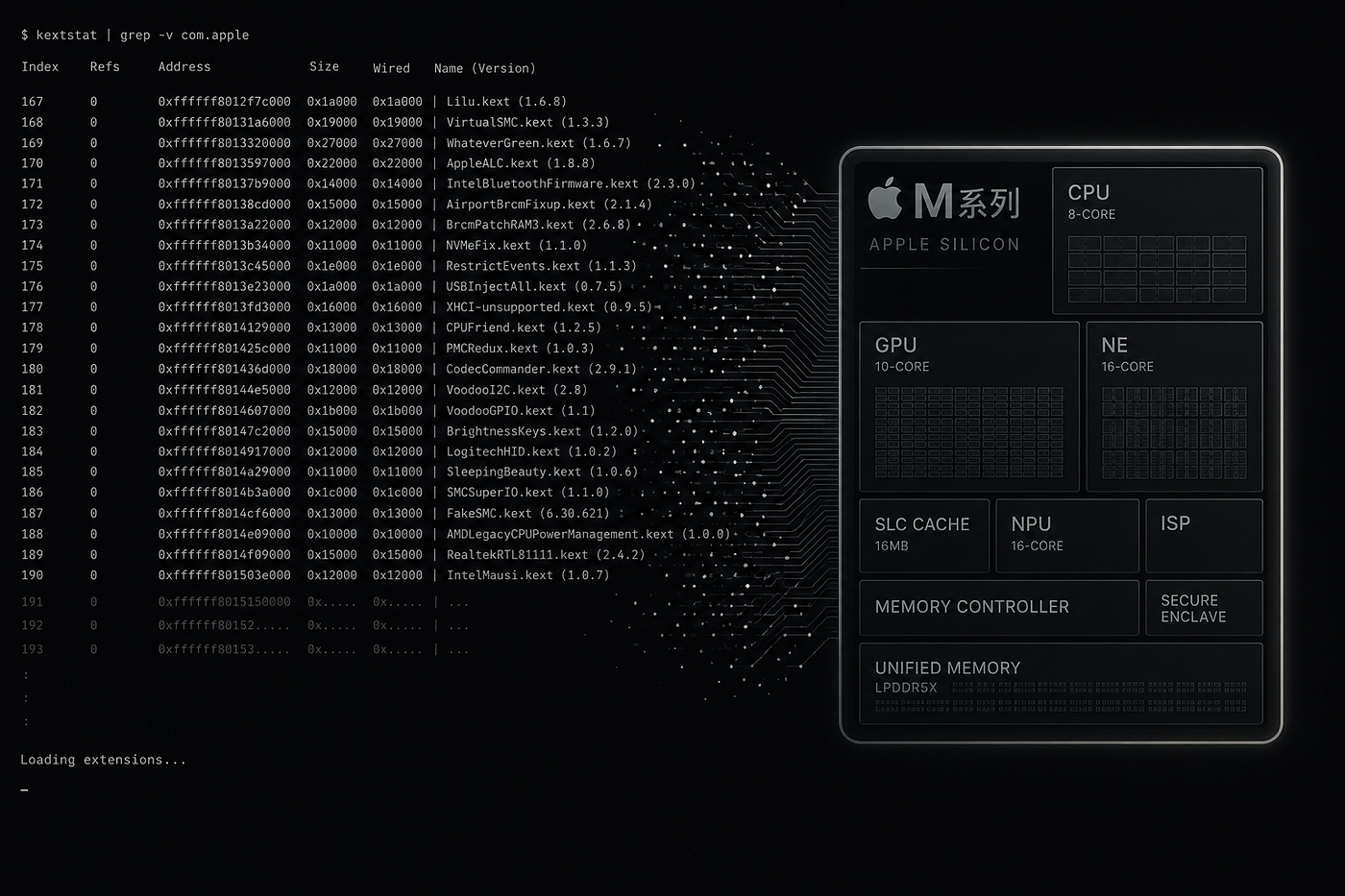
Task: Click address 0xffffff8013320000
Action: [x=224, y=143]
